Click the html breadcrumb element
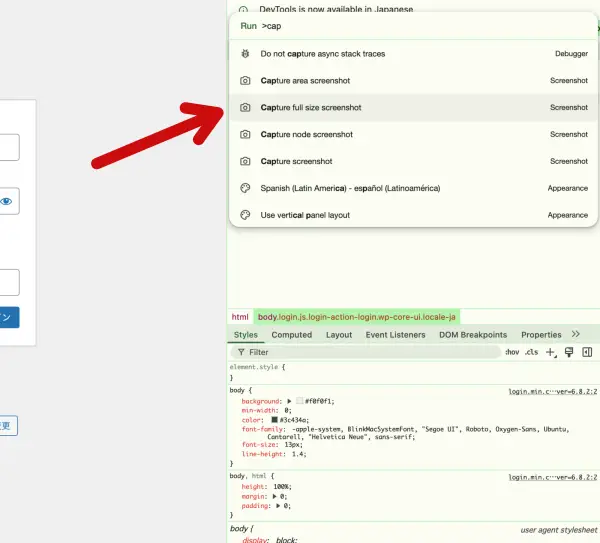 pyautogui.click(x=240, y=317)
